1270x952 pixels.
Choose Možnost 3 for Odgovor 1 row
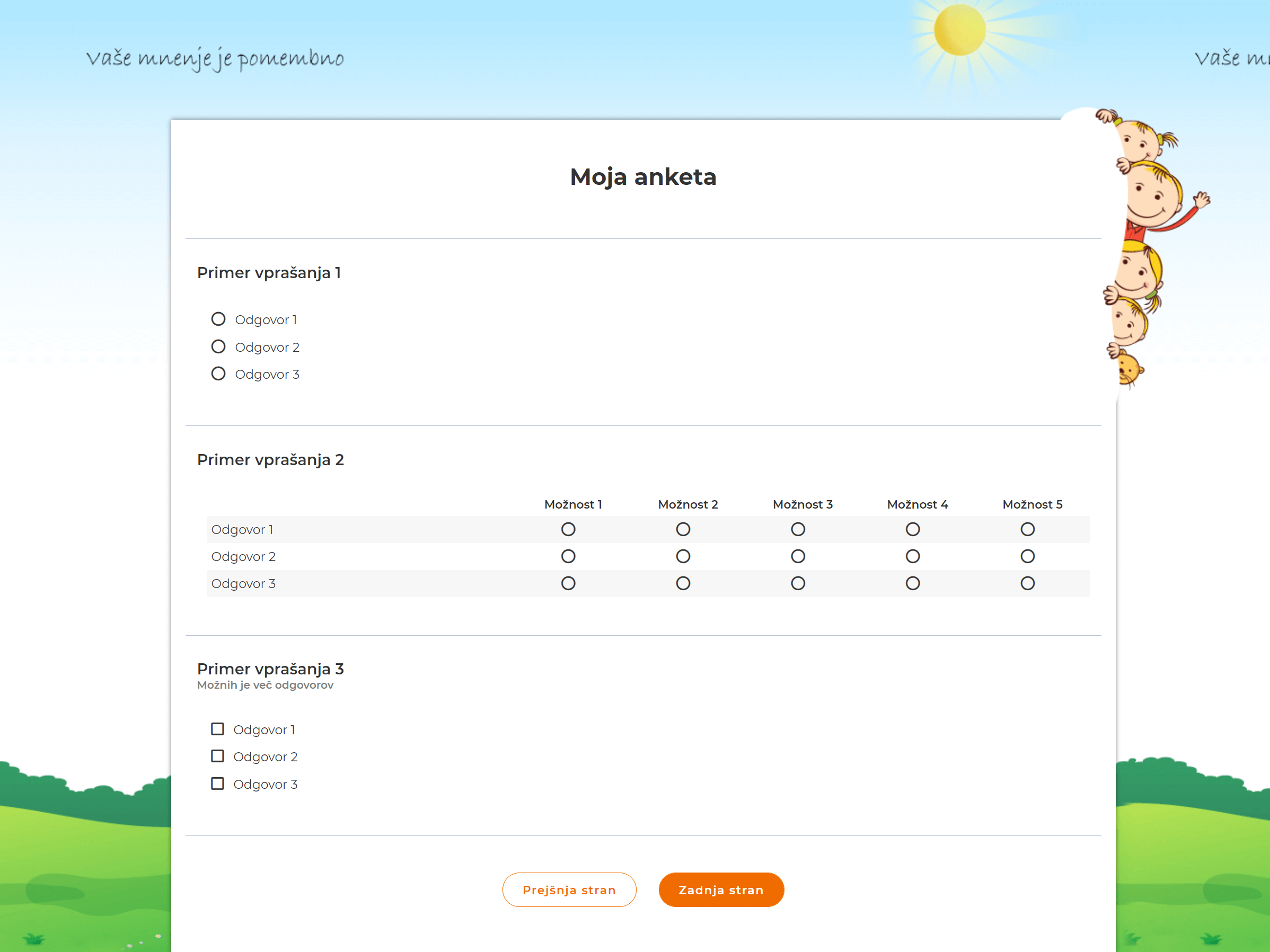coord(798,529)
